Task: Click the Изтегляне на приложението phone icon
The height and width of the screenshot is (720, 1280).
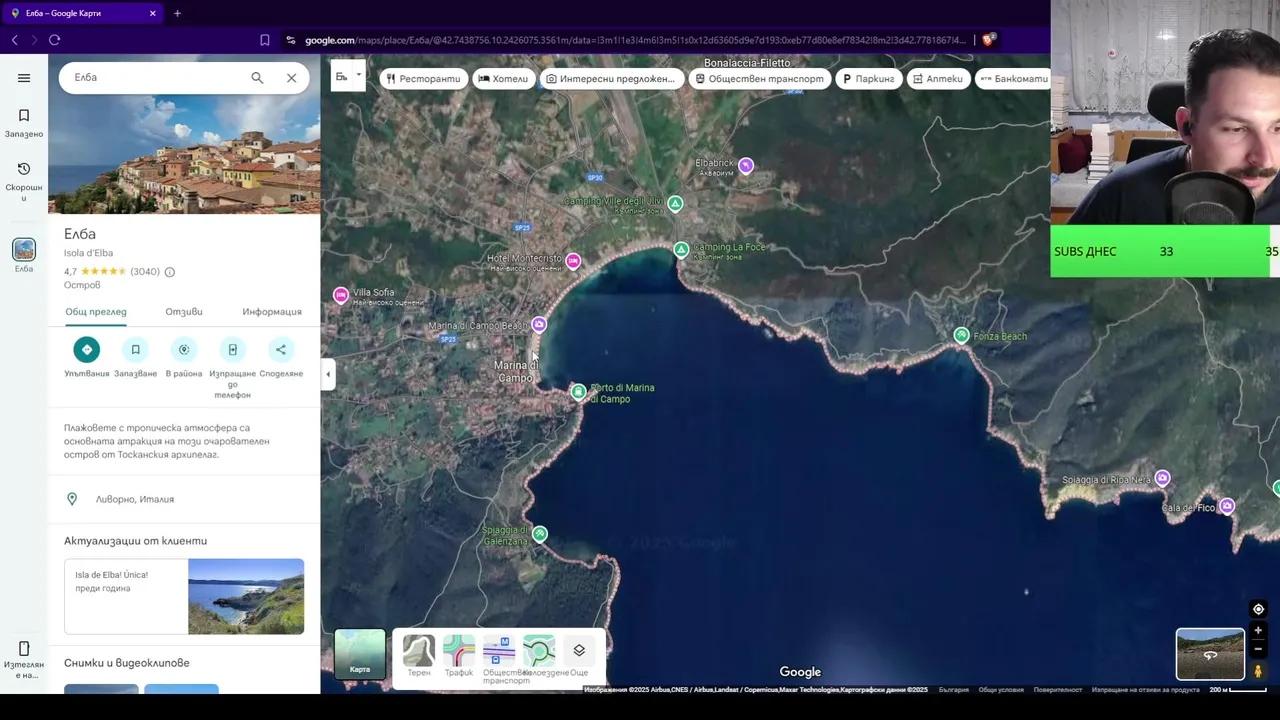Action: tap(24, 649)
